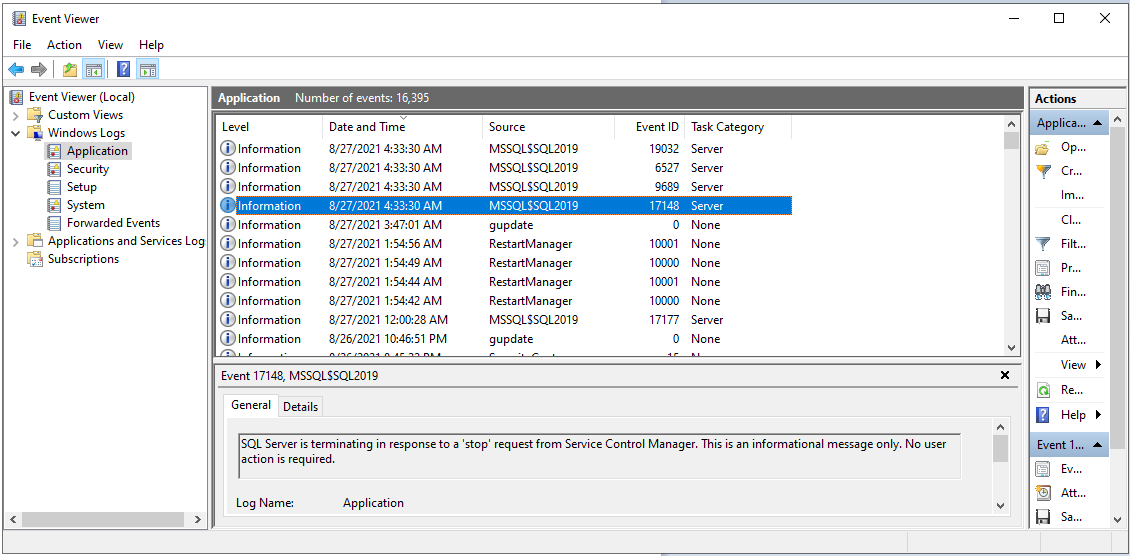1130x556 pixels.
Task: Click Actions pane scrollbar down arrow
Action: (1117, 519)
